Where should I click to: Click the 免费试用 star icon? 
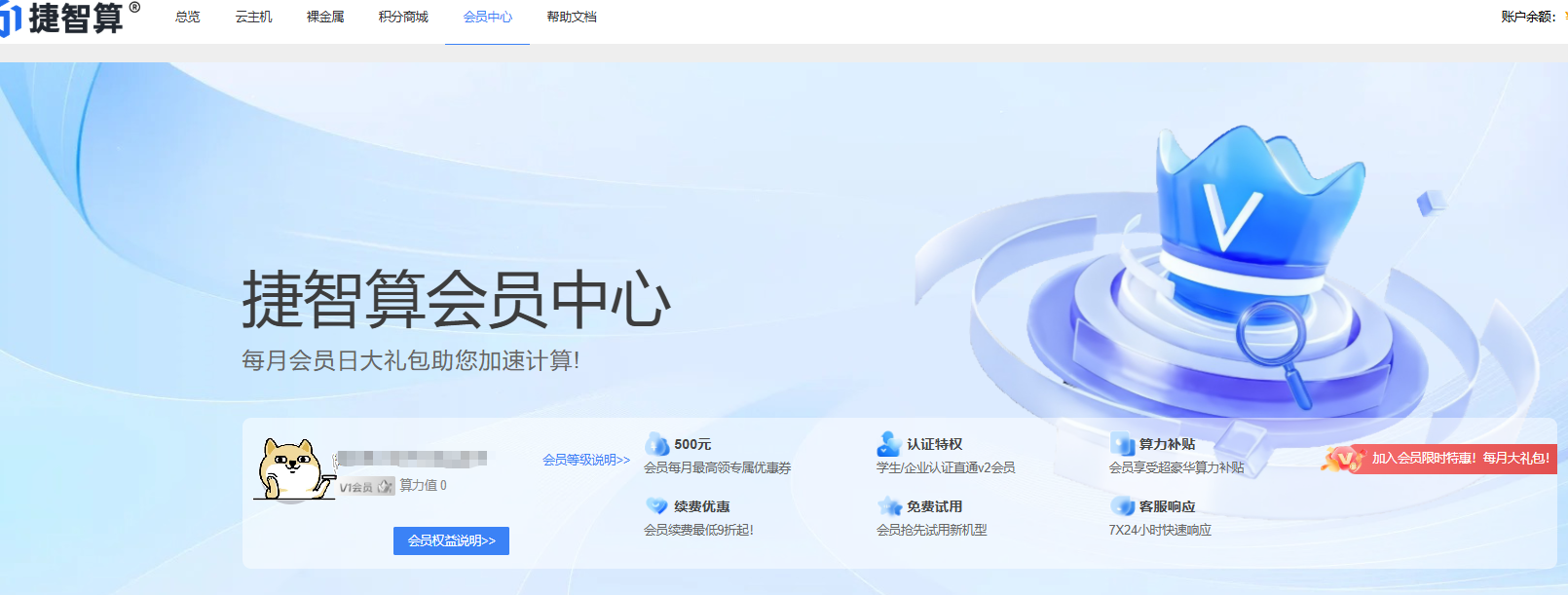pyautogui.click(x=889, y=506)
